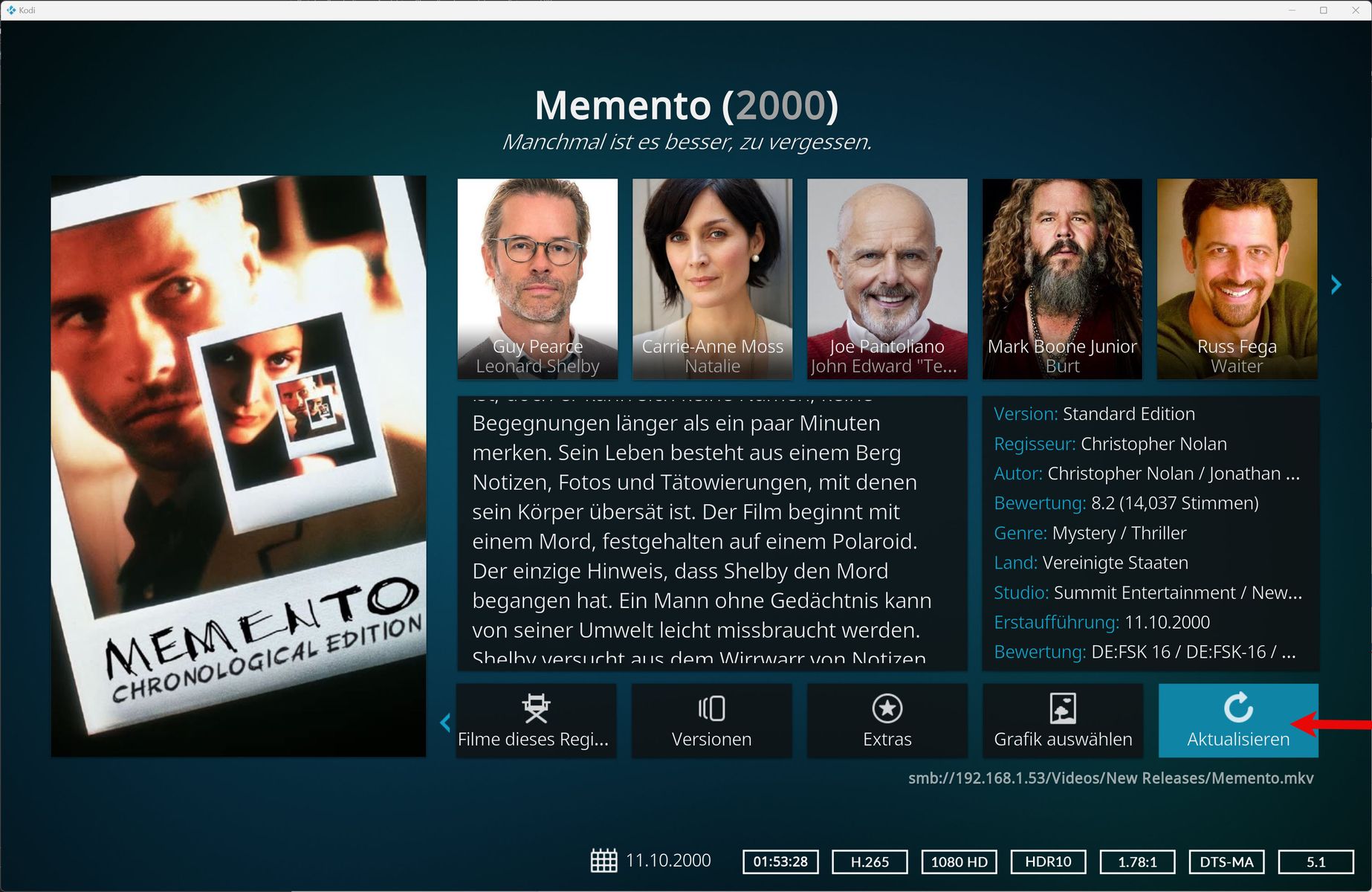This screenshot has height=892, width=1372.
Task: Open Filme dieses Regi... button
Action: click(x=536, y=720)
